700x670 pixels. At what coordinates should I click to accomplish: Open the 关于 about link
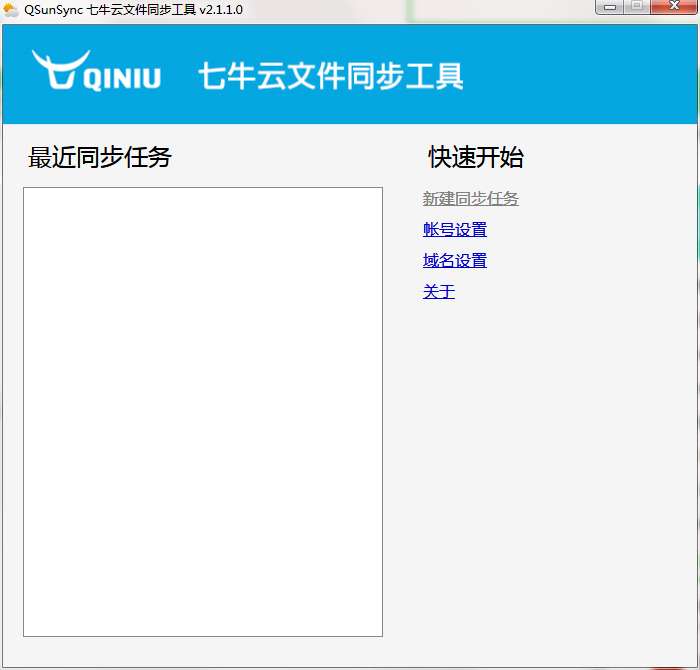(x=438, y=292)
